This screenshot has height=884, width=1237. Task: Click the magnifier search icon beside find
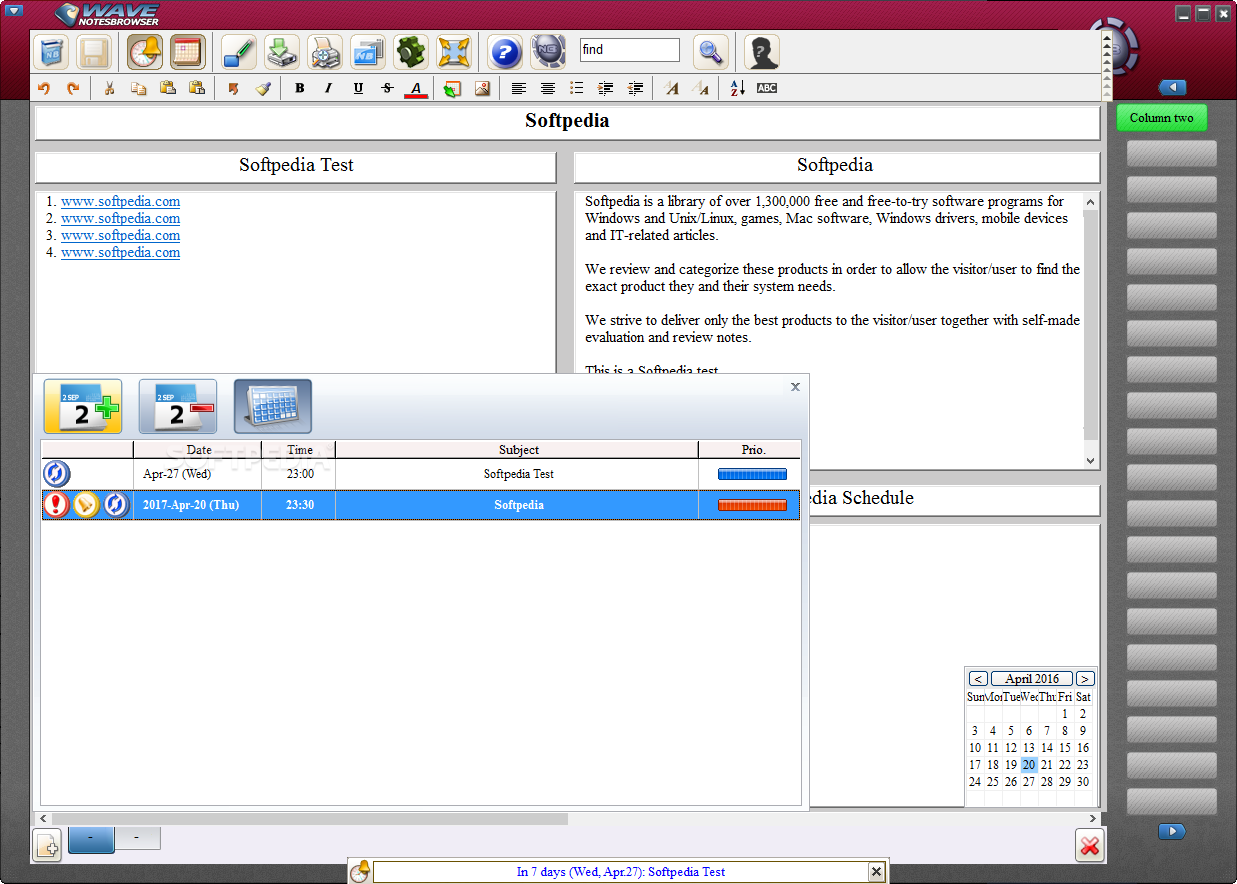tap(711, 52)
